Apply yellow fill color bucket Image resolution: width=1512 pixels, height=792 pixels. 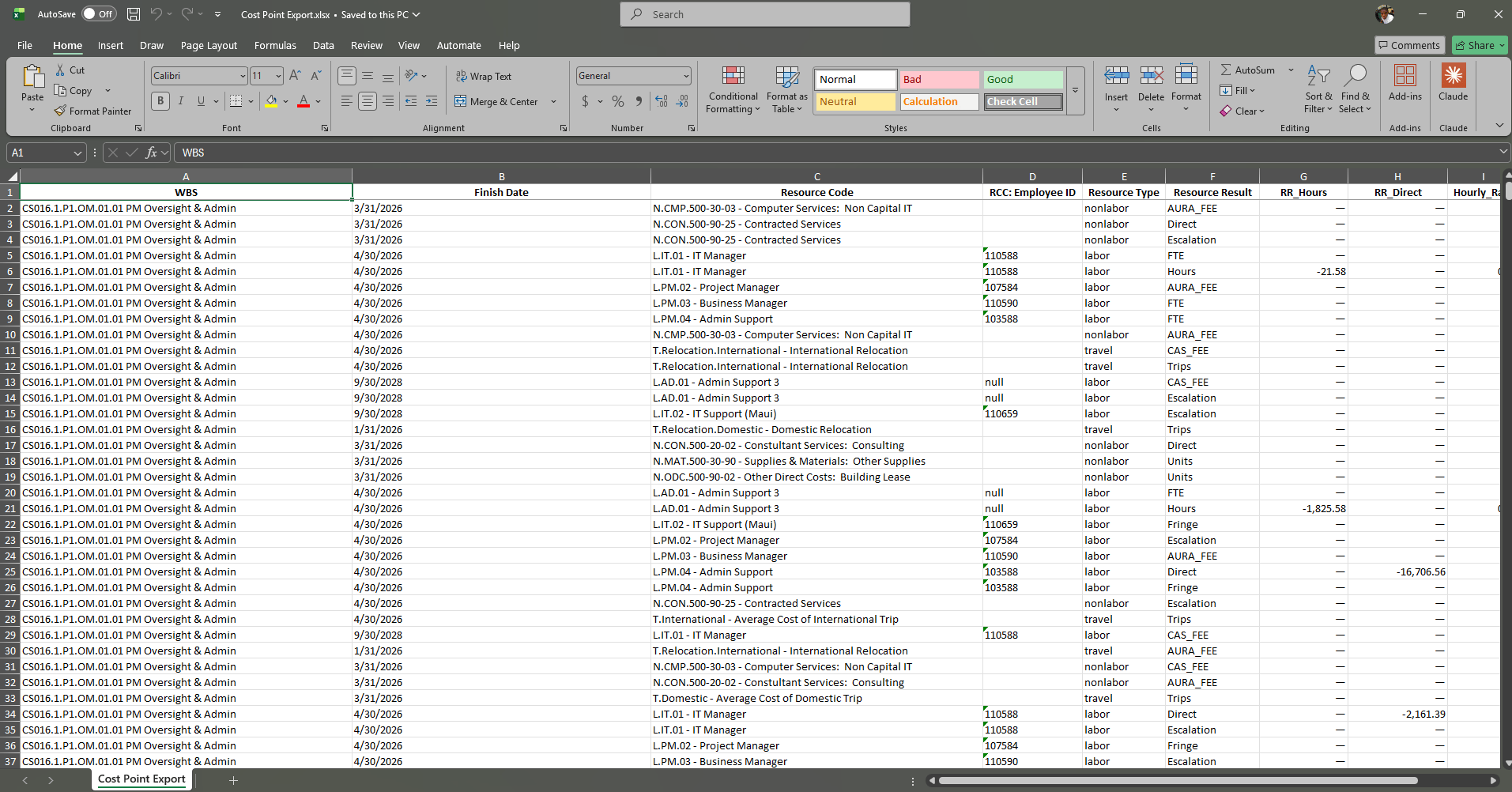pos(271,101)
